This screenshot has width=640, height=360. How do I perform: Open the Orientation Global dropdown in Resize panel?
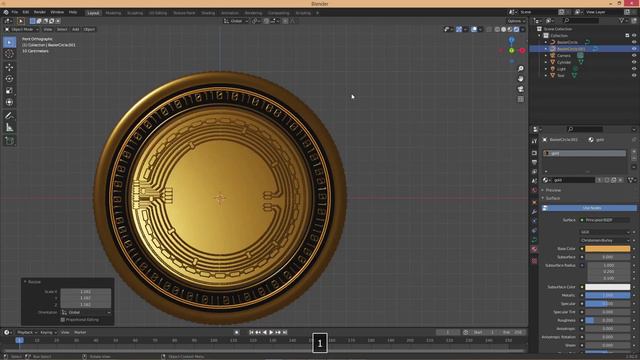point(86,312)
